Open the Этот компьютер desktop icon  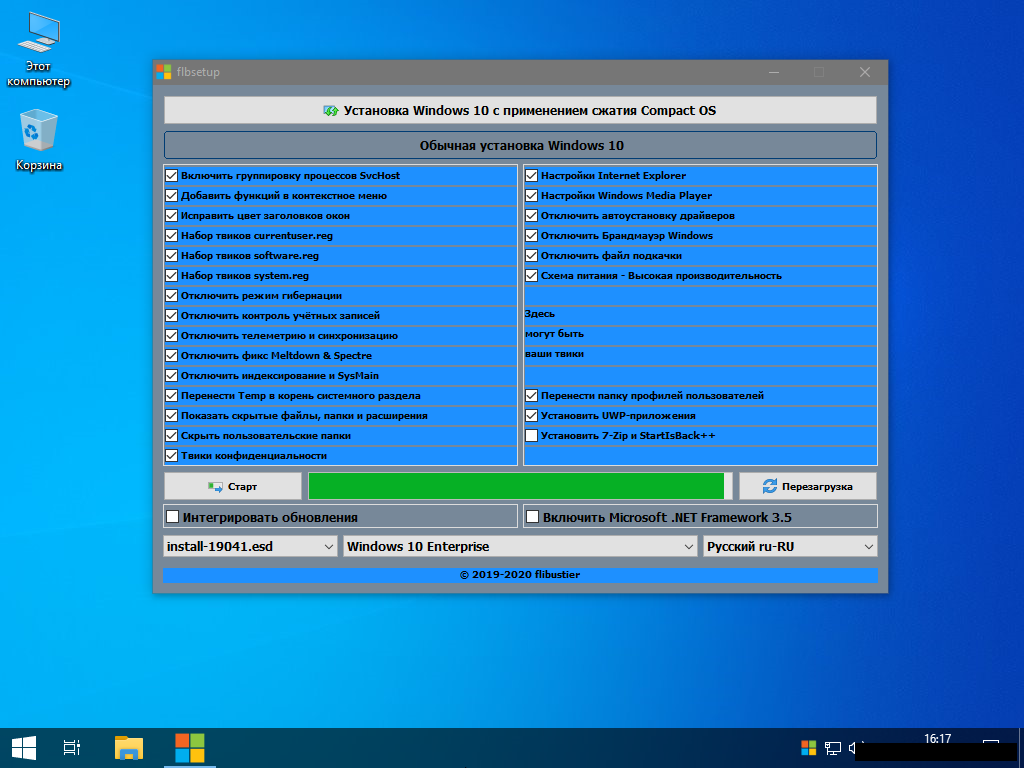point(39,50)
